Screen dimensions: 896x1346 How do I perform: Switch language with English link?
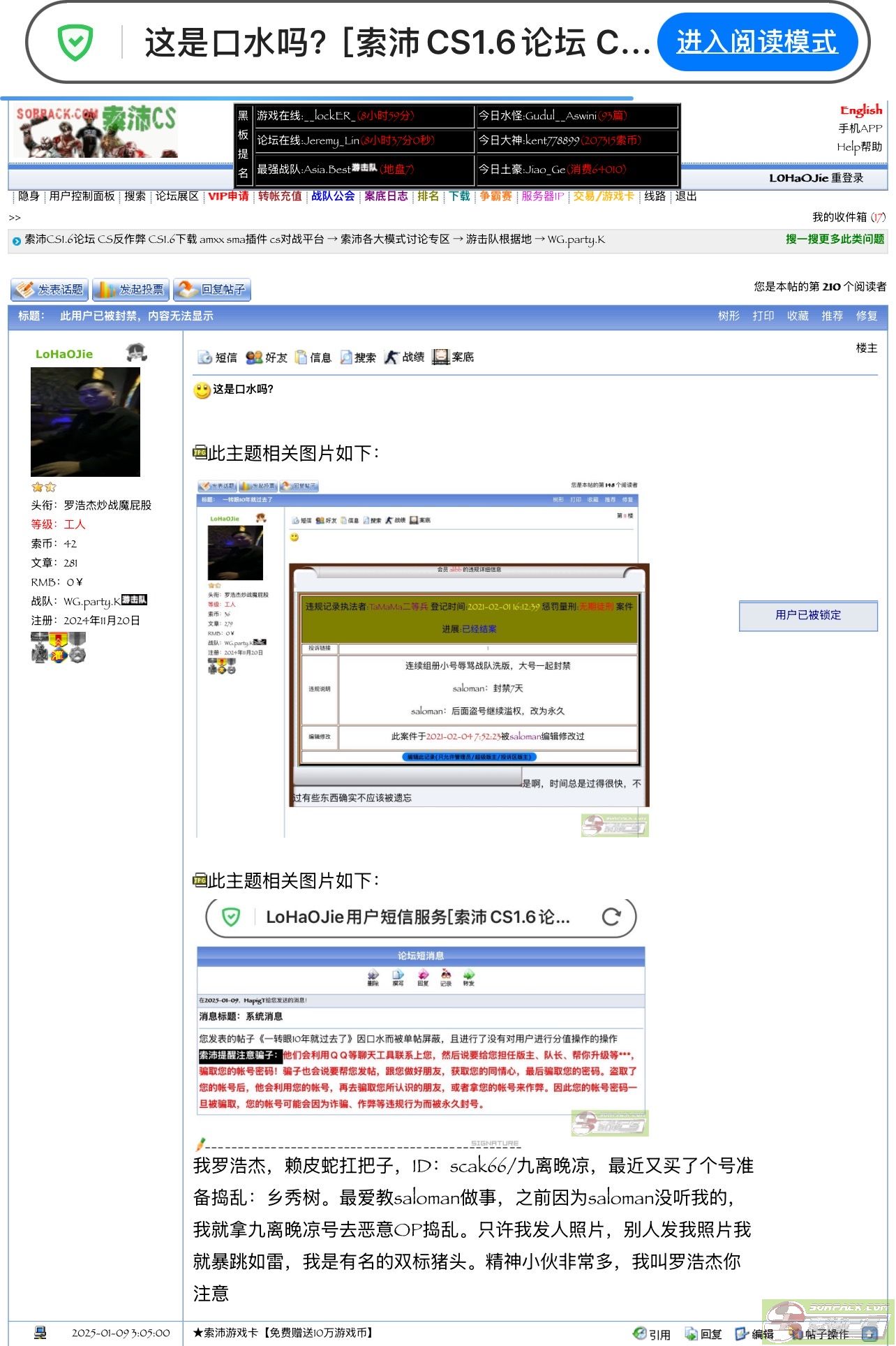point(861,110)
